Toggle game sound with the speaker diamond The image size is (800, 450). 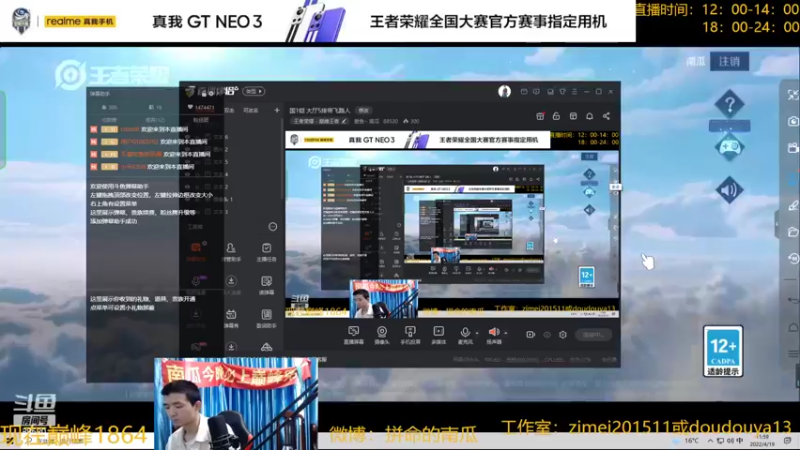pos(729,190)
